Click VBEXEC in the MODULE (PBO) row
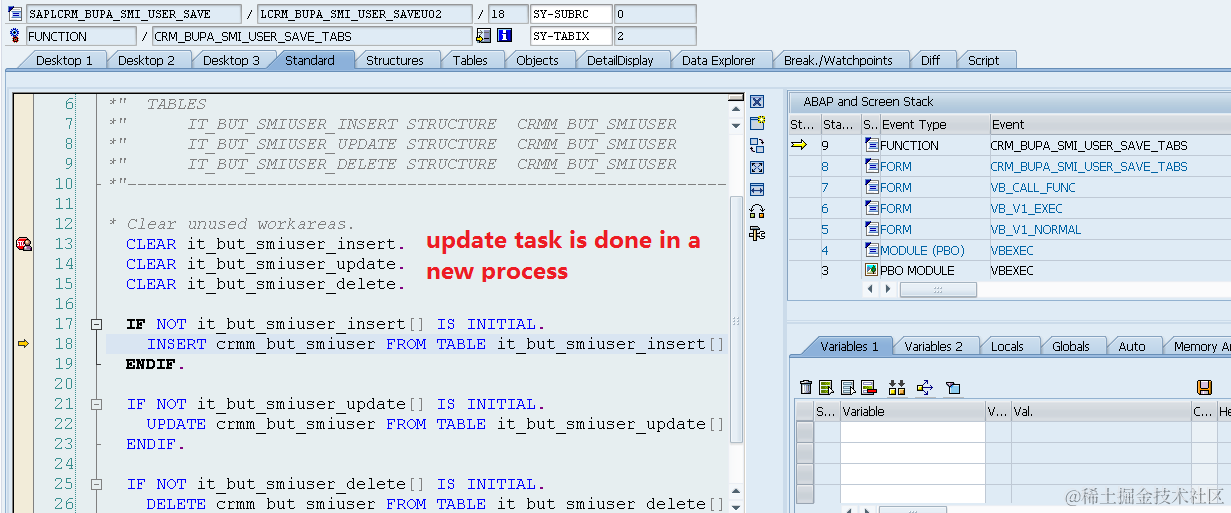The width and height of the screenshot is (1231, 513). (1012, 251)
